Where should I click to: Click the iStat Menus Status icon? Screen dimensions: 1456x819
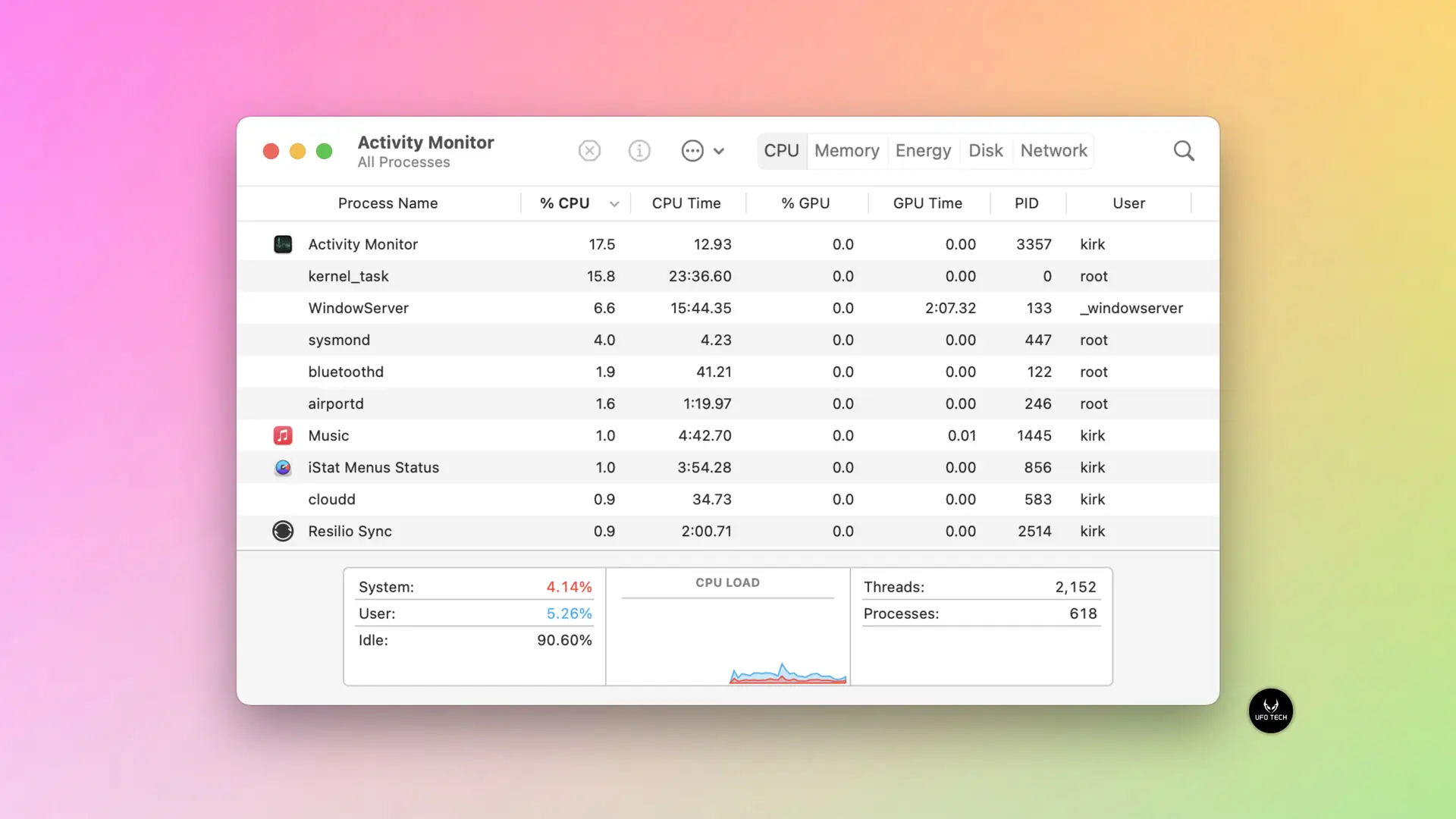click(283, 467)
